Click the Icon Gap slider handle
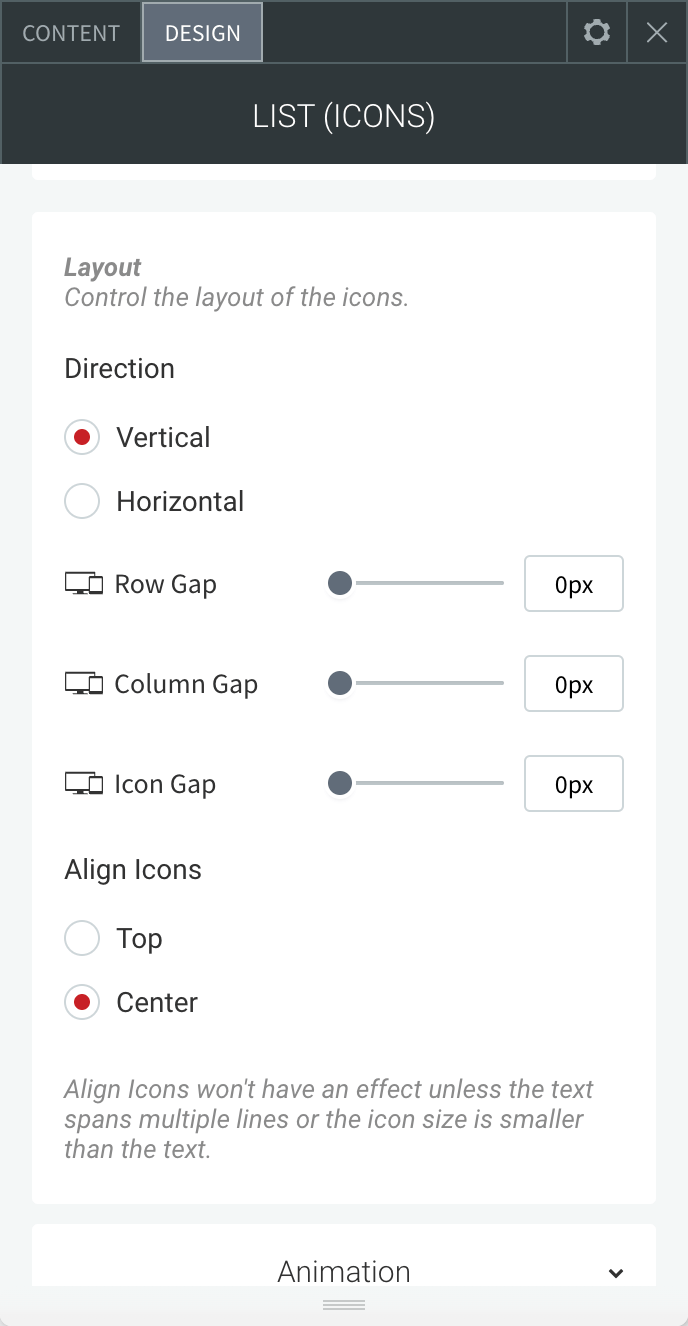The image size is (688, 1326). (x=340, y=783)
